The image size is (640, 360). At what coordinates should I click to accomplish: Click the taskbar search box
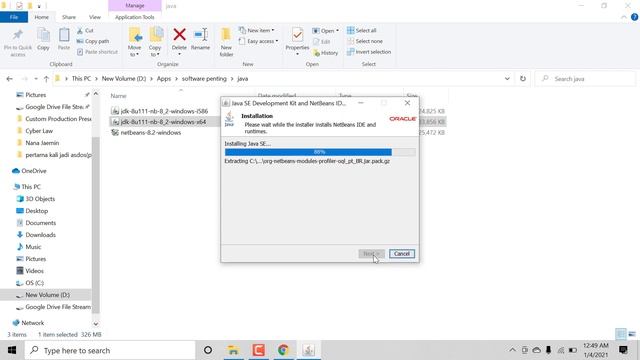click(x=110, y=350)
